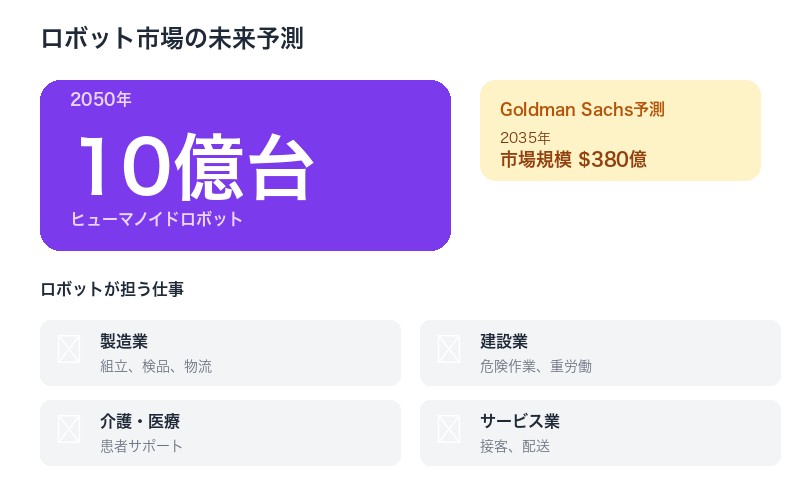Click the ヒューマノイドロボット caption
The width and height of the screenshot is (800, 500).
point(157,219)
